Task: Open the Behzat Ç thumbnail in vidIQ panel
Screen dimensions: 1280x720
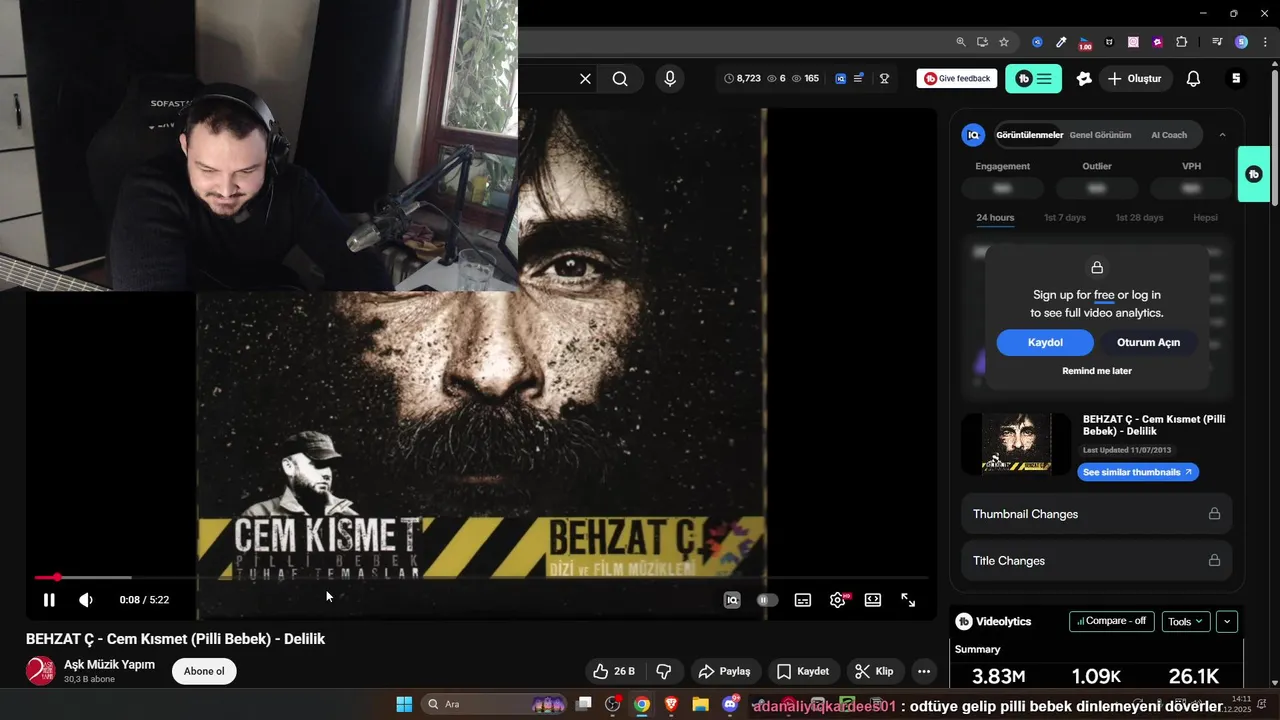Action: click(1015, 444)
